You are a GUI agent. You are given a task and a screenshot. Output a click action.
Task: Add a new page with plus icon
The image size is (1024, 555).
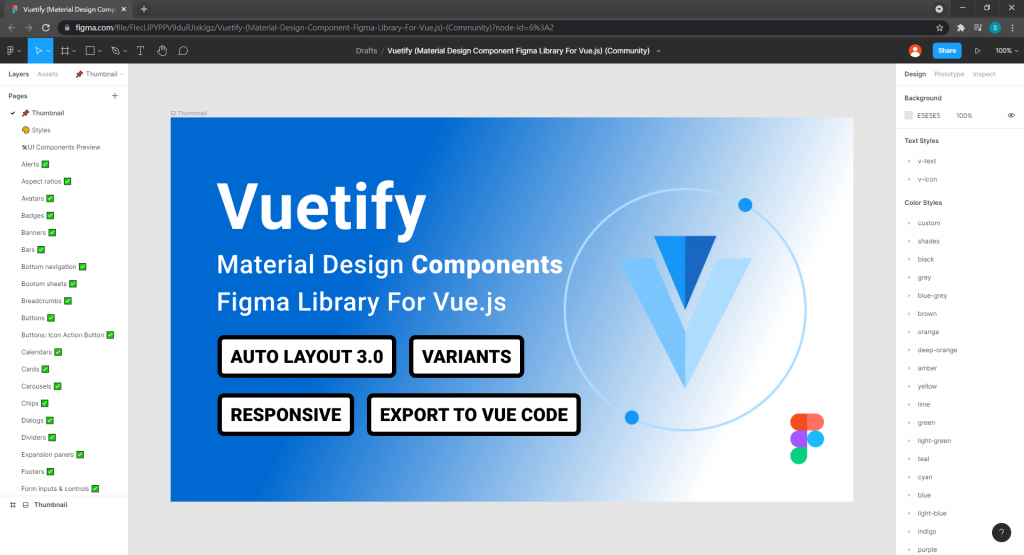pos(115,95)
